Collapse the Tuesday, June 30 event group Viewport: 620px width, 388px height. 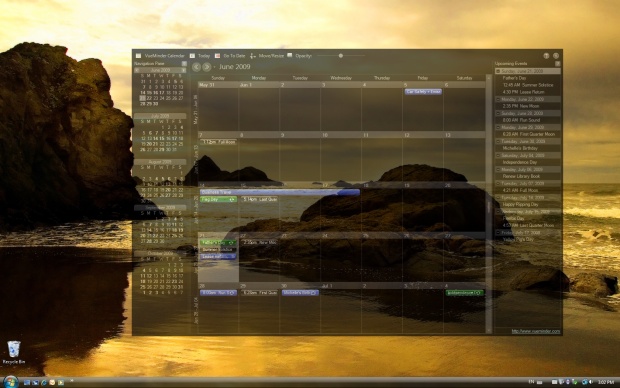point(498,141)
